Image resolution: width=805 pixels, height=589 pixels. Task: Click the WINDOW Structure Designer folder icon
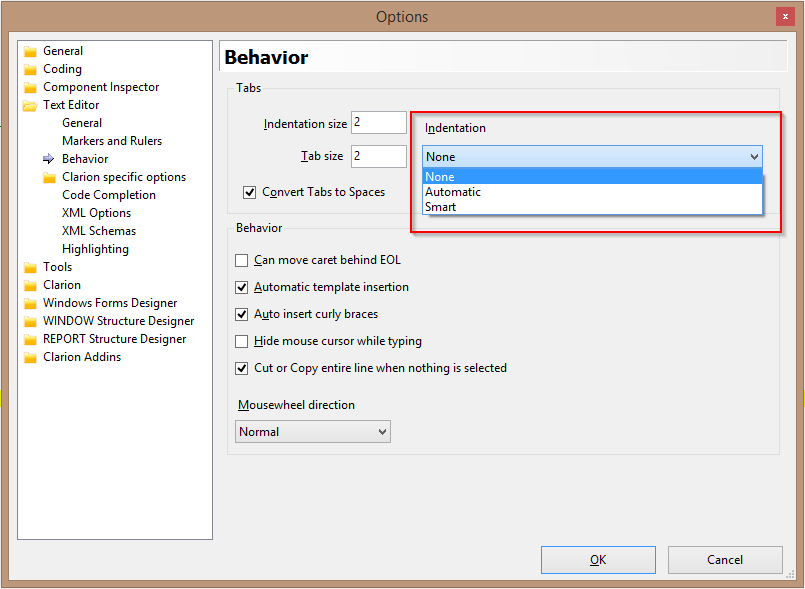pos(30,321)
